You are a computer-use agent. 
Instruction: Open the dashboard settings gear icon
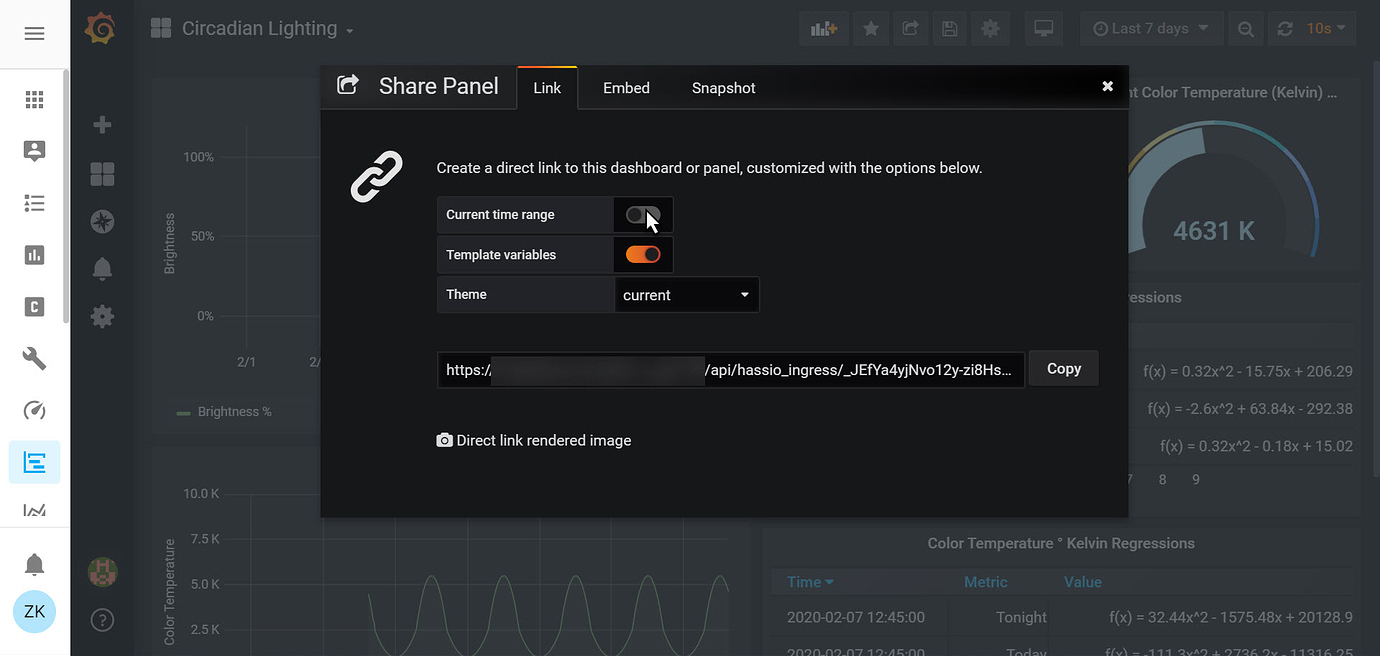(990, 29)
